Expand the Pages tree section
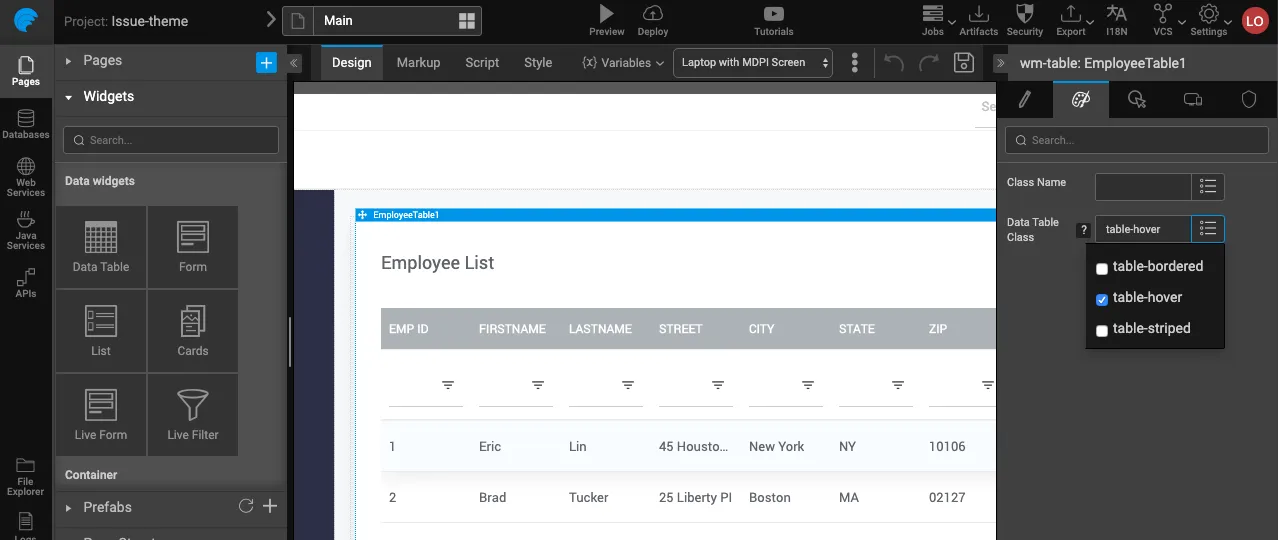1278x540 pixels. [x=69, y=61]
